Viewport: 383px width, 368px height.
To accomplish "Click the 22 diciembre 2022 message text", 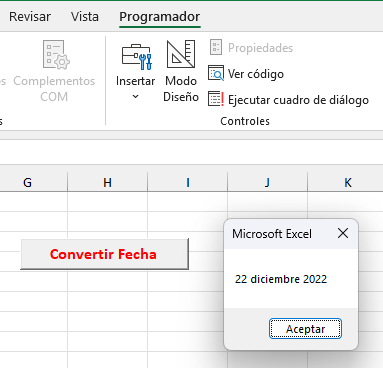I will (281, 279).
